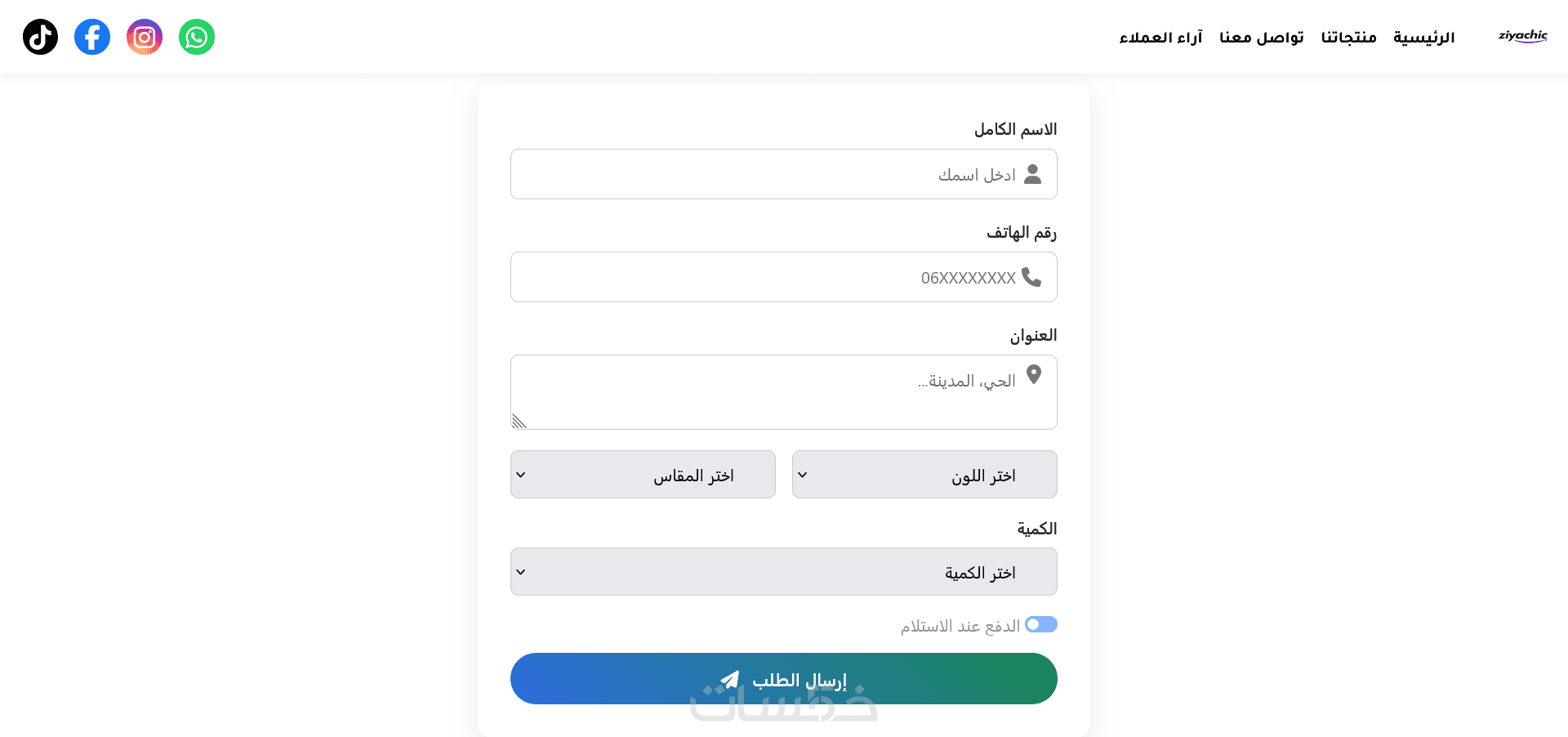
Task: Expand the اختر الكمية quantity dropdown
Action: [784, 572]
